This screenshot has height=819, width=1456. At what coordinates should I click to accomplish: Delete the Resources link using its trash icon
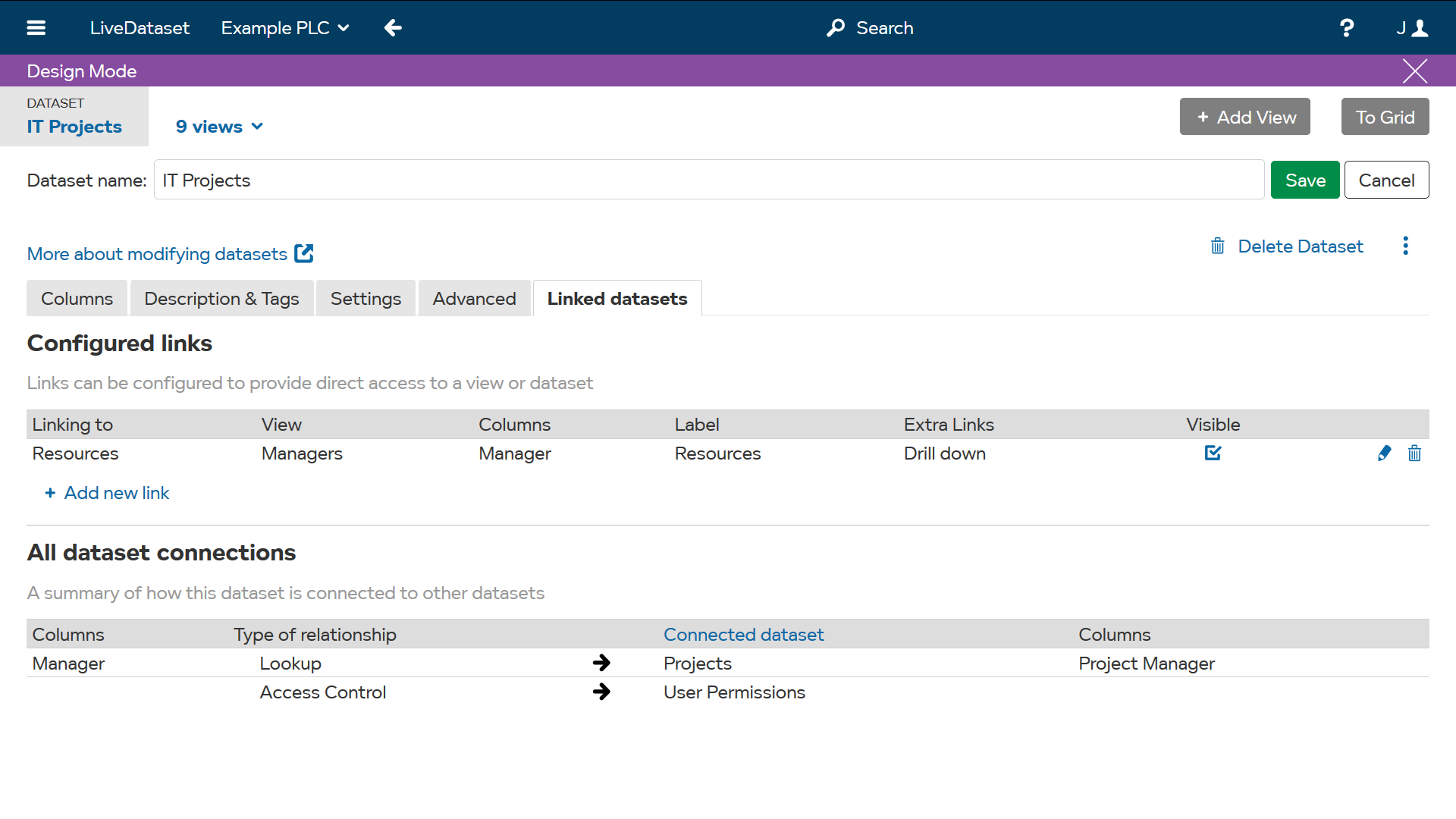[1415, 453]
